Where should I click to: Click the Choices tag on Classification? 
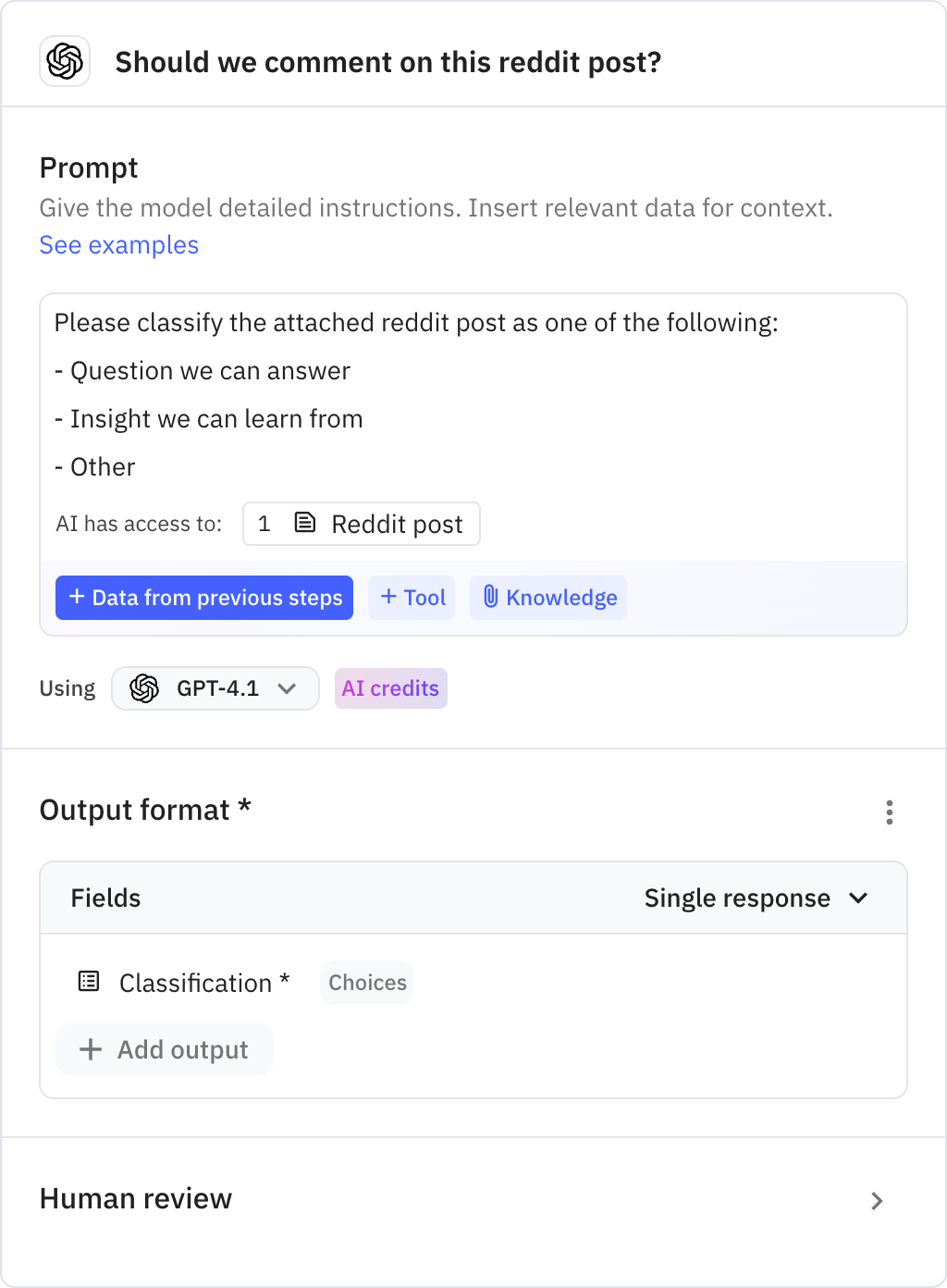pyautogui.click(x=366, y=982)
